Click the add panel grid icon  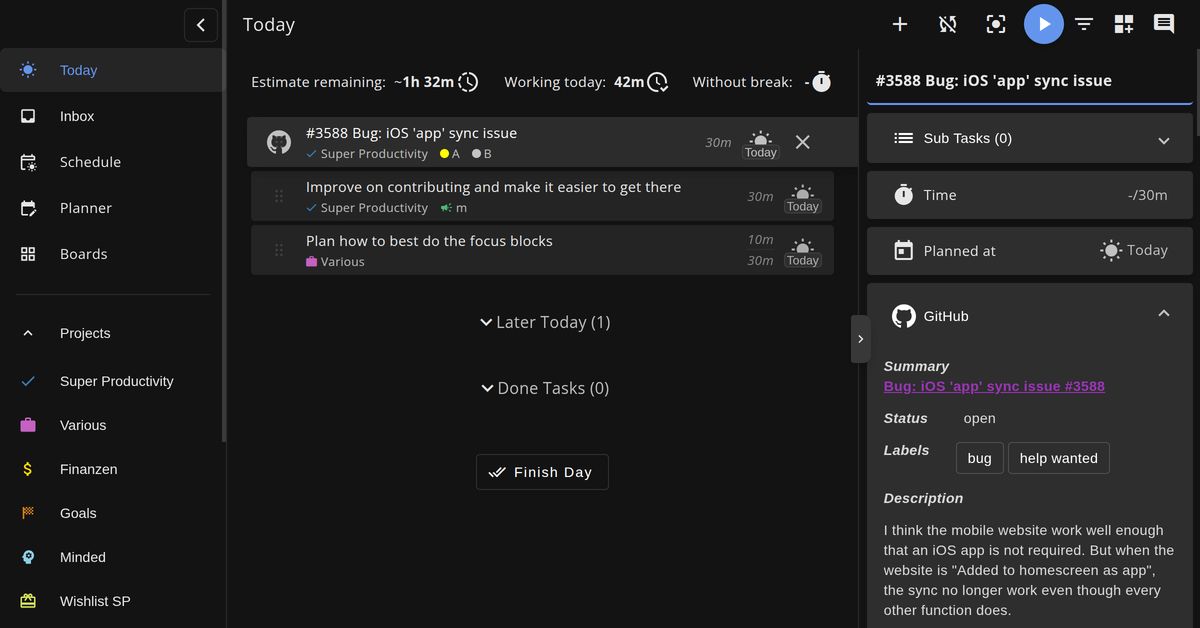point(1124,24)
